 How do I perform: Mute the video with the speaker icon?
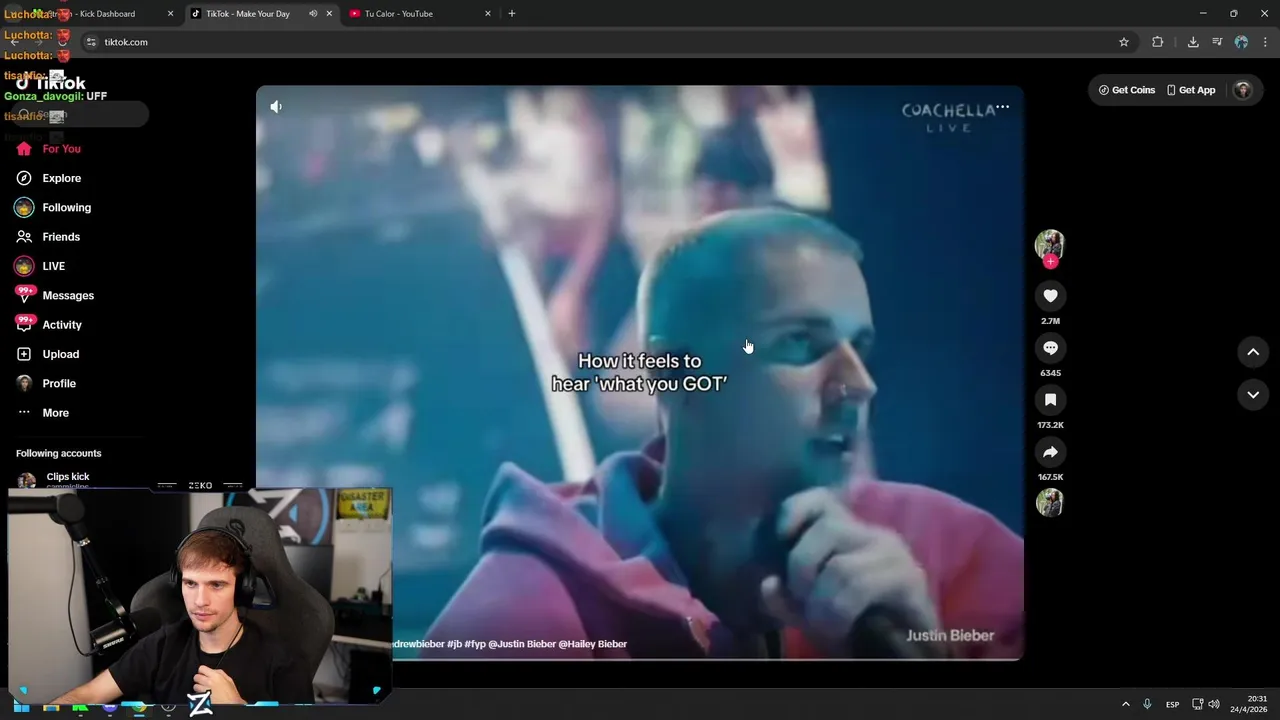276,107
